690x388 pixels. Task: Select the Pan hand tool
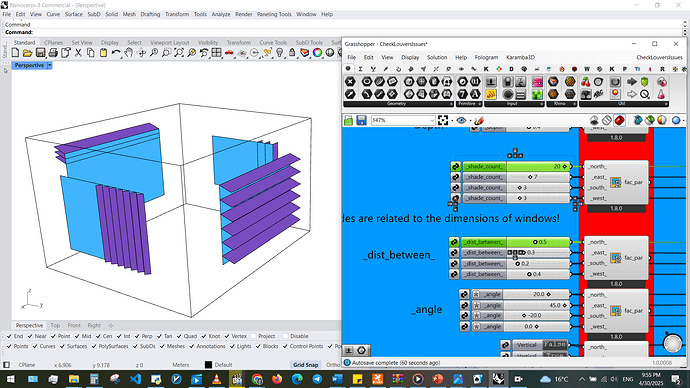[128, 53]
